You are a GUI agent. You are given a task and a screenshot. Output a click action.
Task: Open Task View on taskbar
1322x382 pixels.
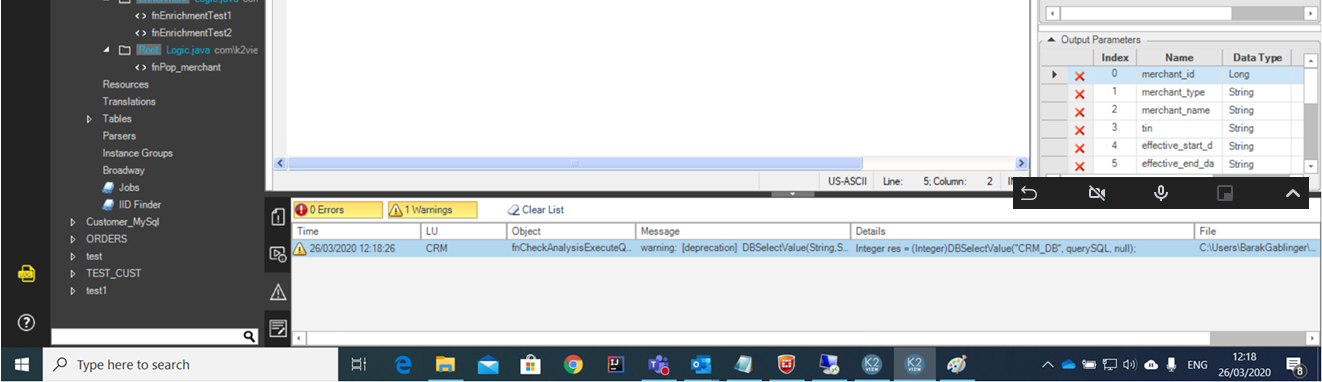[x=360, y=365]
